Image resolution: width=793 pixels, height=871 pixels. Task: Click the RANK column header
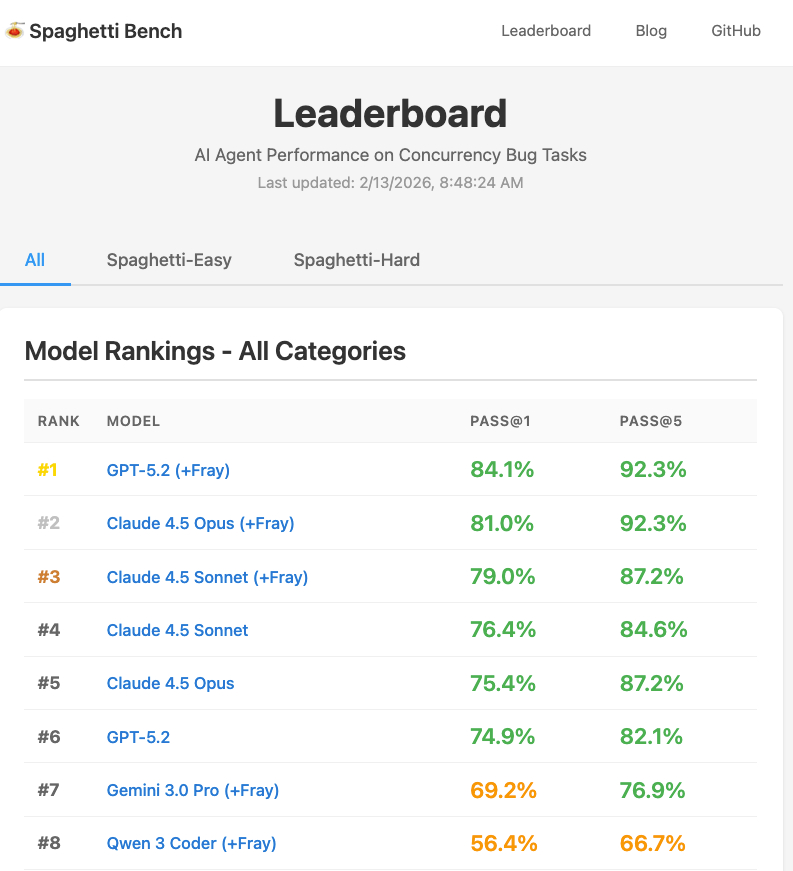[59, 421]
